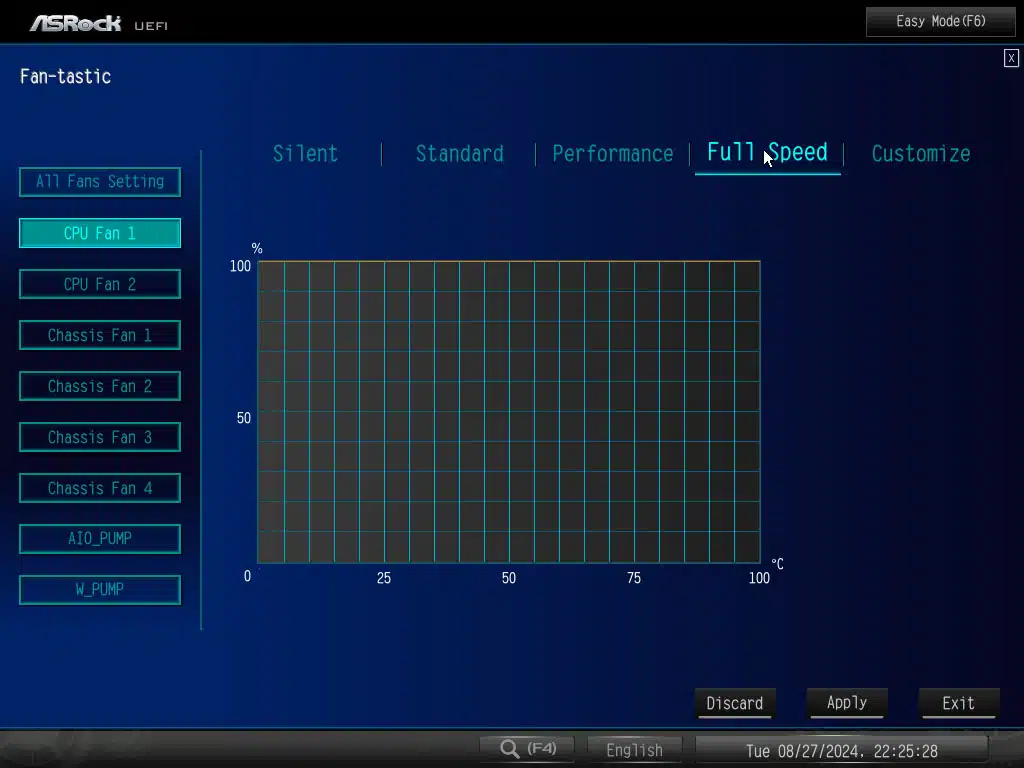Select the Full Speed tab
The width and height of the screenshot is (1024, 768).
click(767, 153)
